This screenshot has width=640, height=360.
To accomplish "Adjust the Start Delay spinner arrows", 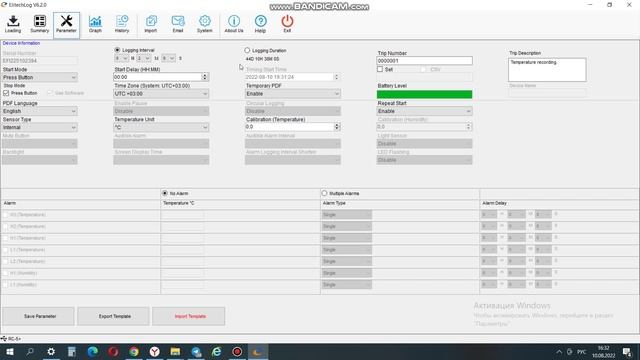I will [205, 77].
